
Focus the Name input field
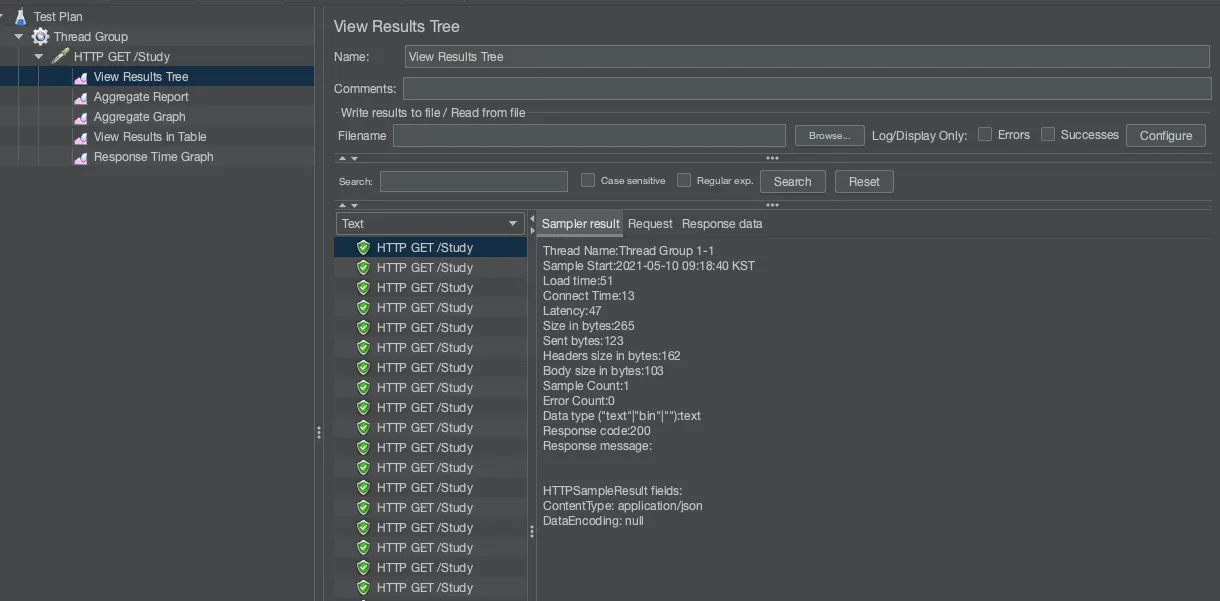tap(807, 57)
